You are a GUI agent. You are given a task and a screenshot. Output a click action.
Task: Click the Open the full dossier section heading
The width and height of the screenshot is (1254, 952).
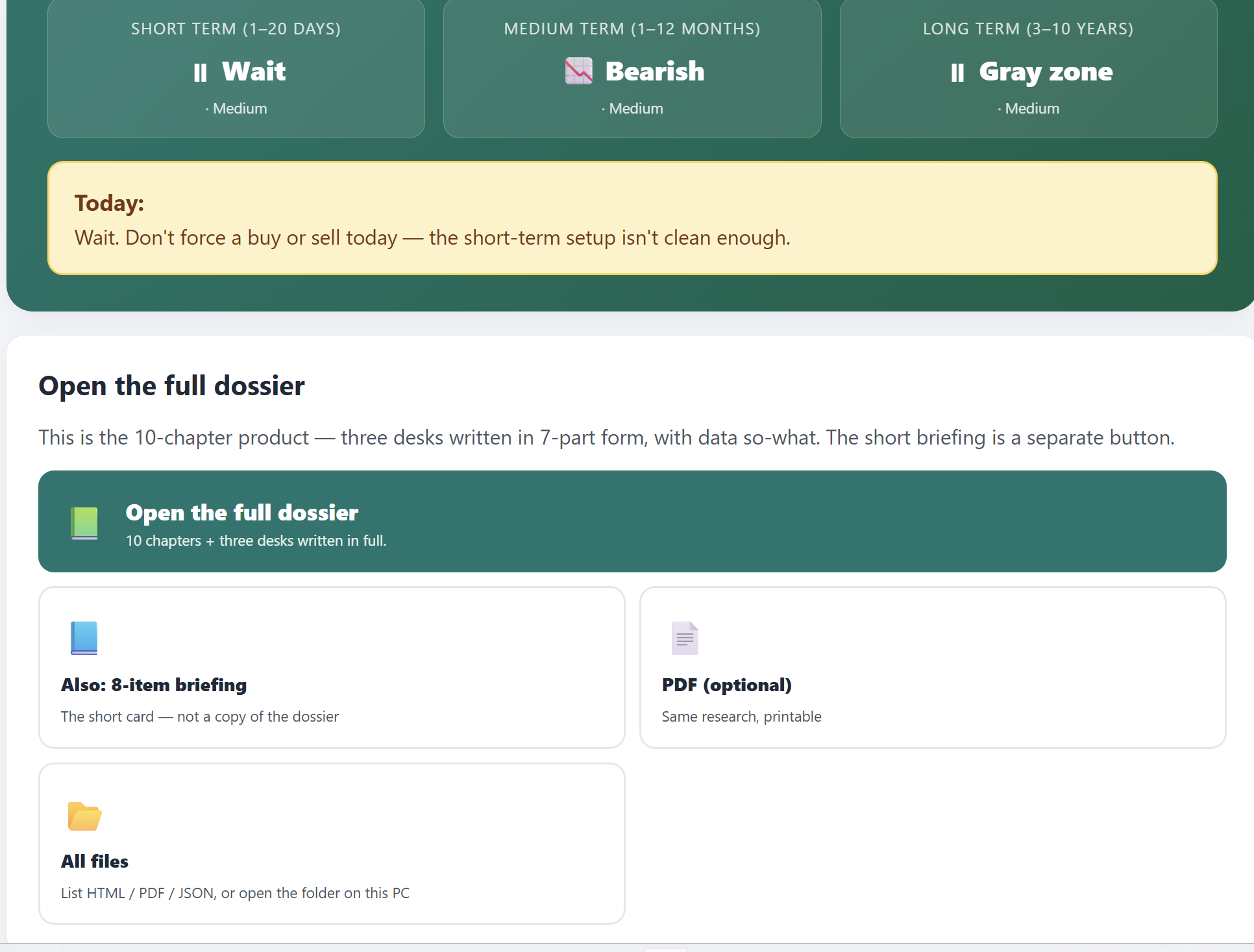tap(171, 386)
